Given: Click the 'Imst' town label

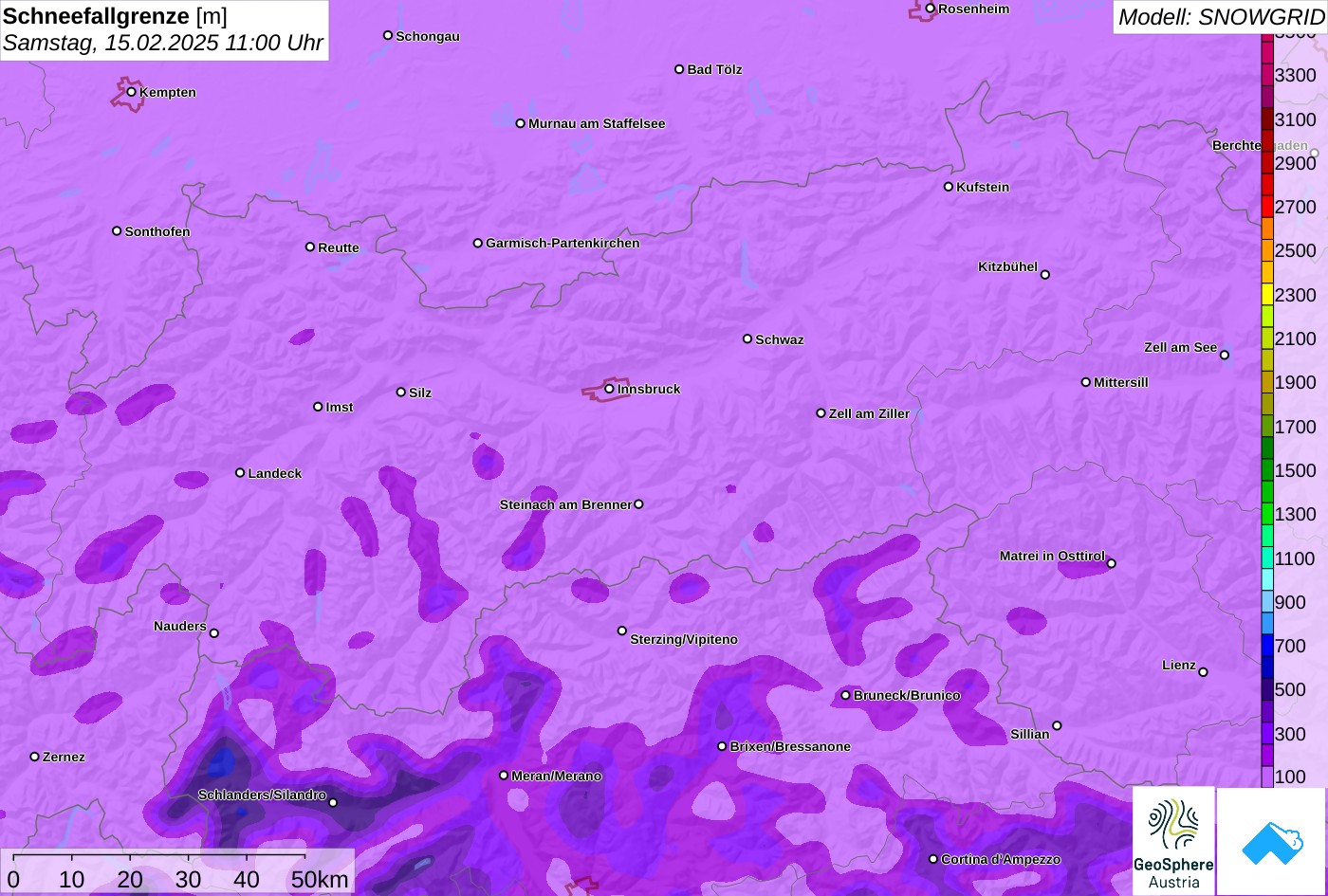Looking at the screenshot, I should (340, 407).
